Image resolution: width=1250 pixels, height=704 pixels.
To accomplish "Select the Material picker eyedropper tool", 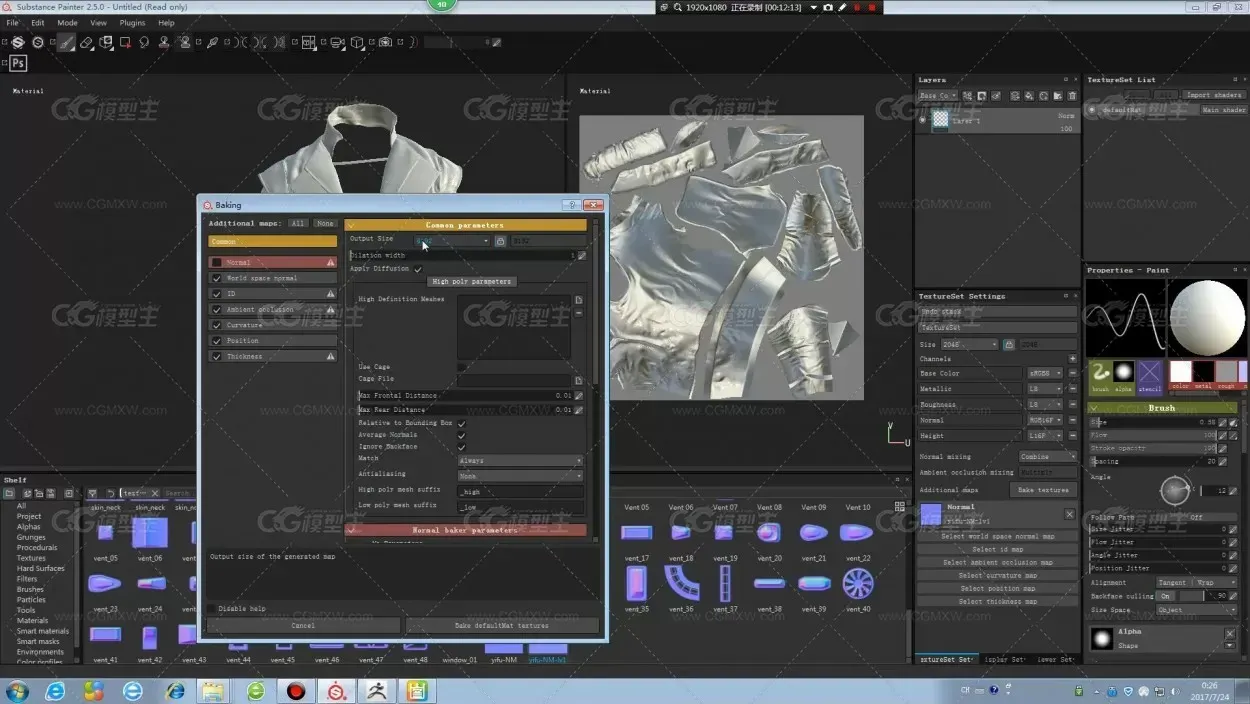I will [x=212, y=43].
